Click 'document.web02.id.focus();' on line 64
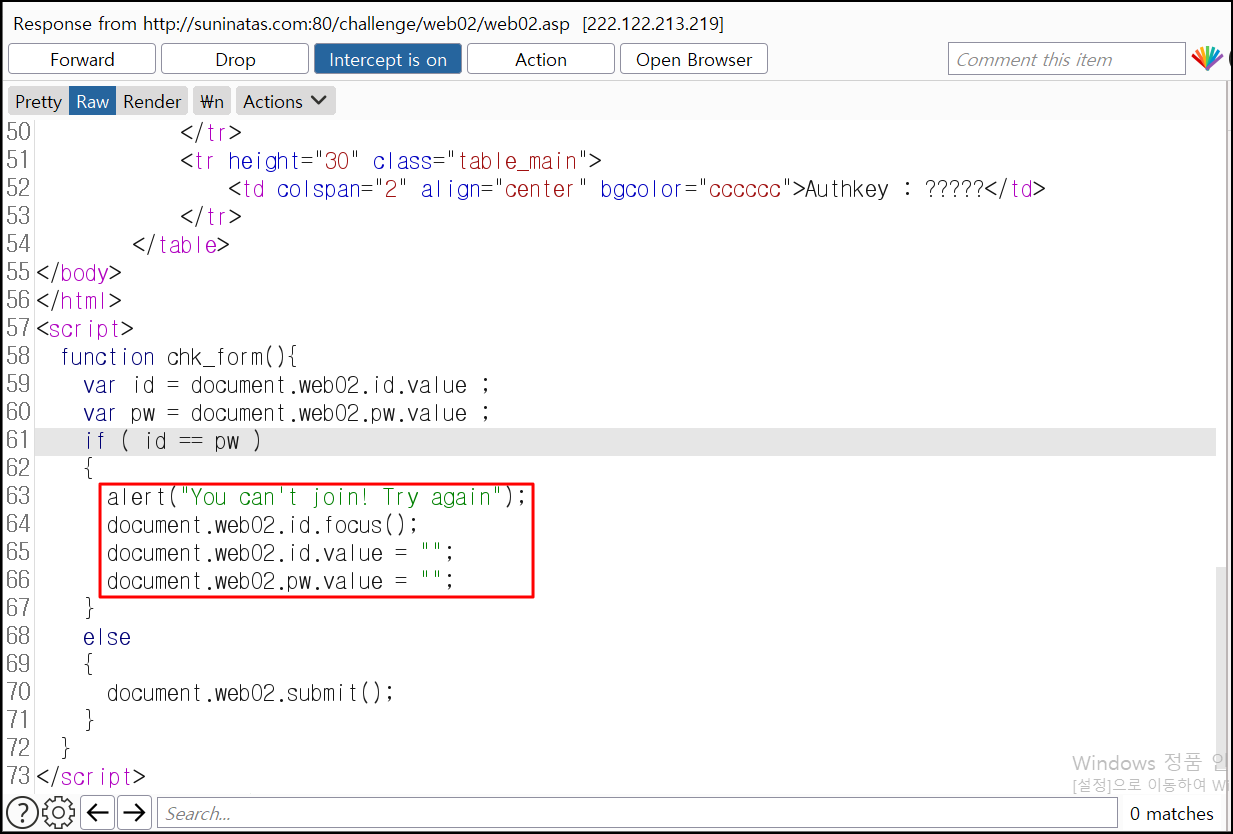The image size is (1233, 834). [x=262, y=525]
